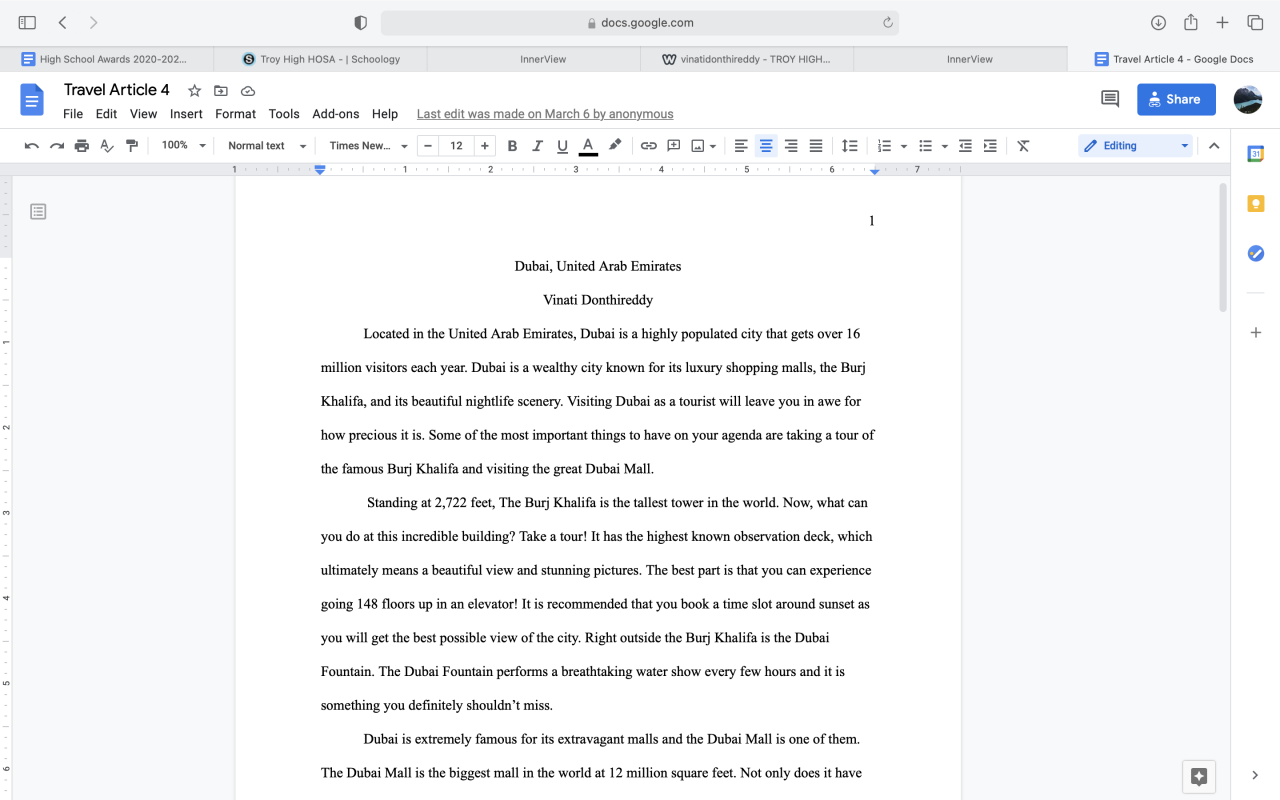Move document using the folder icon

[x=221, y=91]
